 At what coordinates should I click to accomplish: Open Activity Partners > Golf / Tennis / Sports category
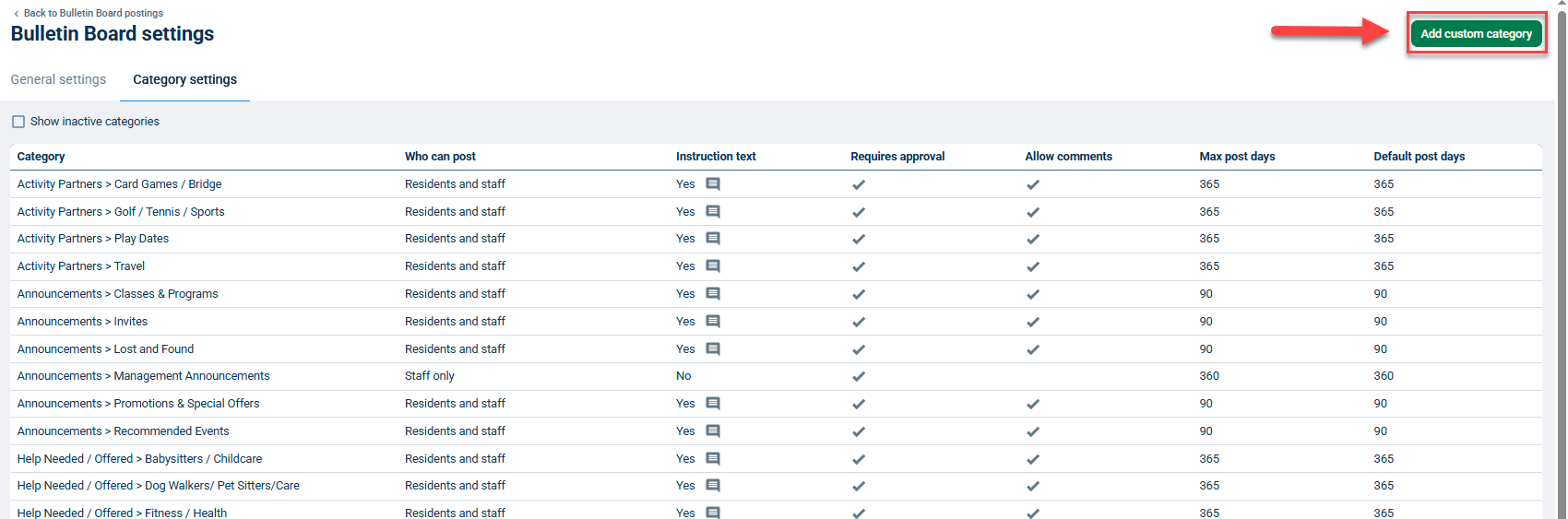click(x=121, y=212)
